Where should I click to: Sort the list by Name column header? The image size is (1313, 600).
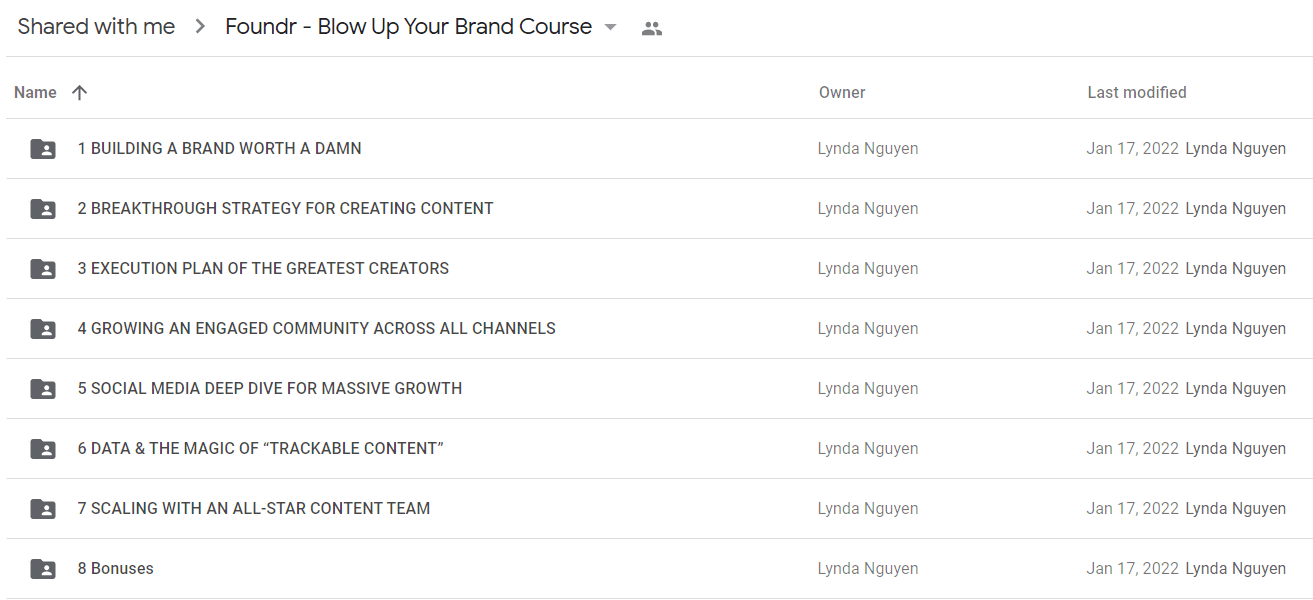tap(35, 92)
